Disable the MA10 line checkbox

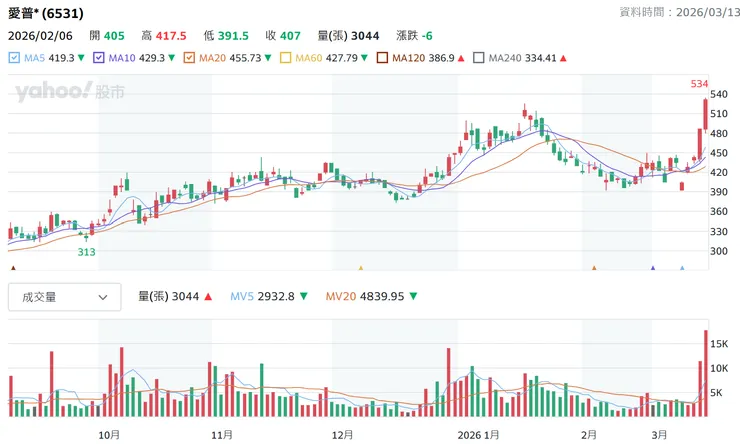click(100, 58)
